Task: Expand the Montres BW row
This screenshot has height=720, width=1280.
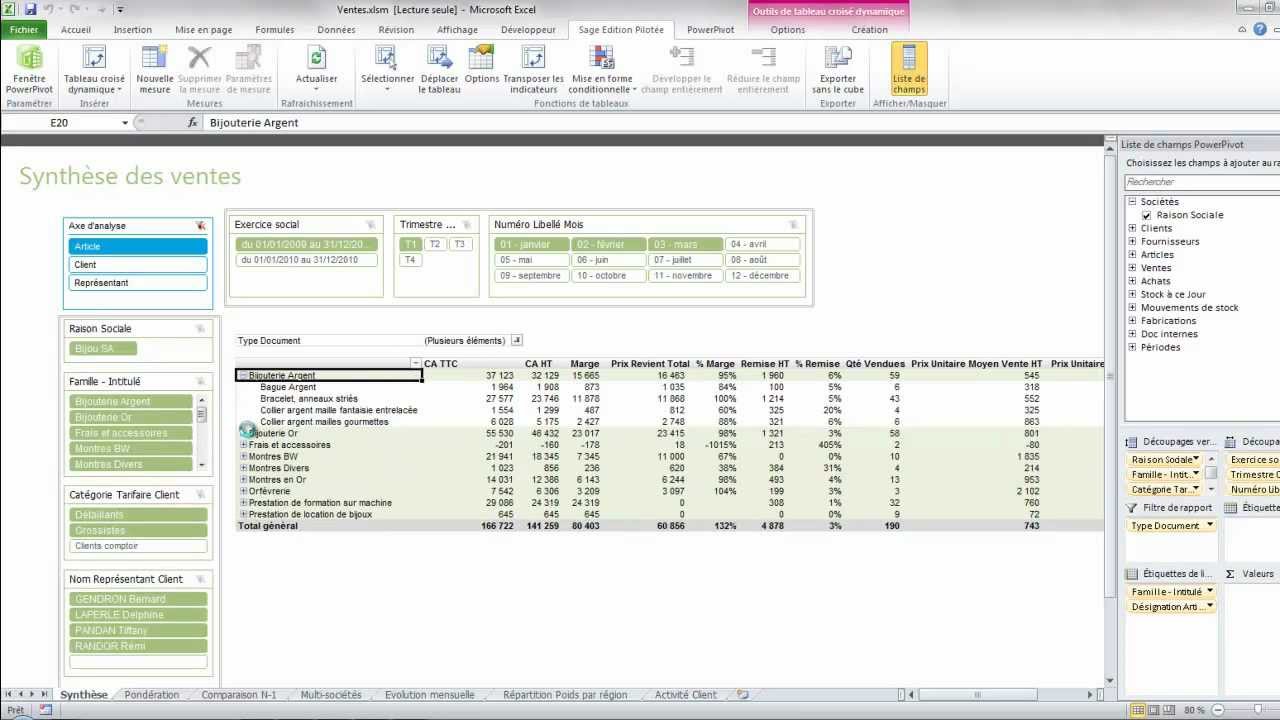Action: 243,457
